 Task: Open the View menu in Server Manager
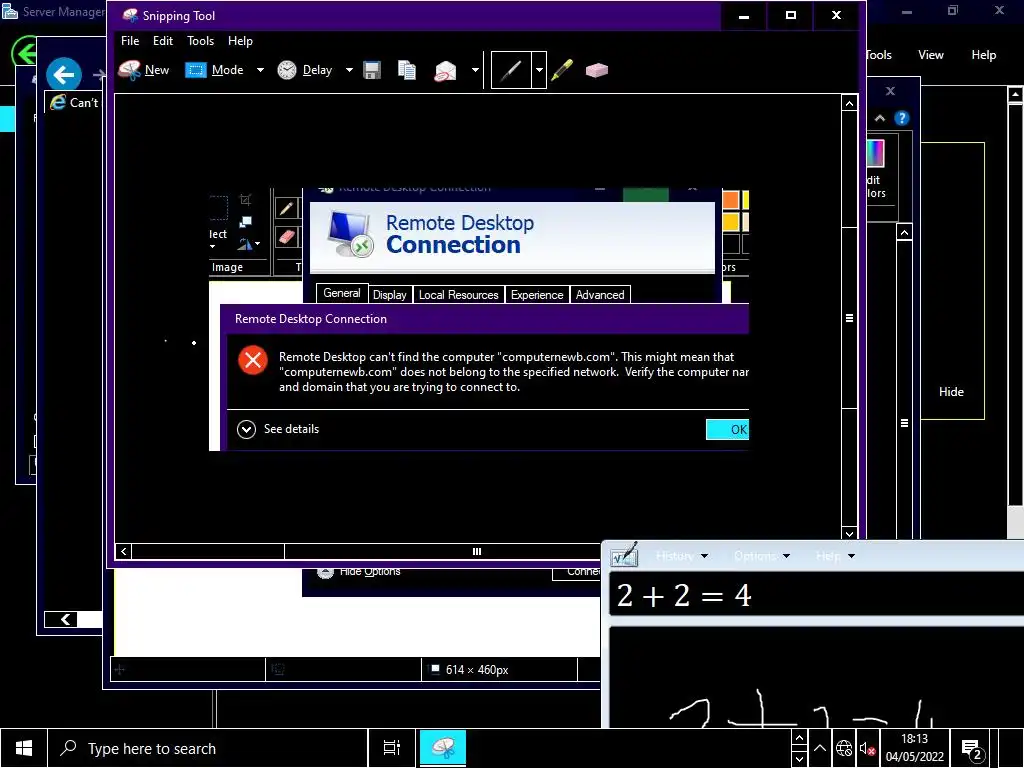[930, 55]
